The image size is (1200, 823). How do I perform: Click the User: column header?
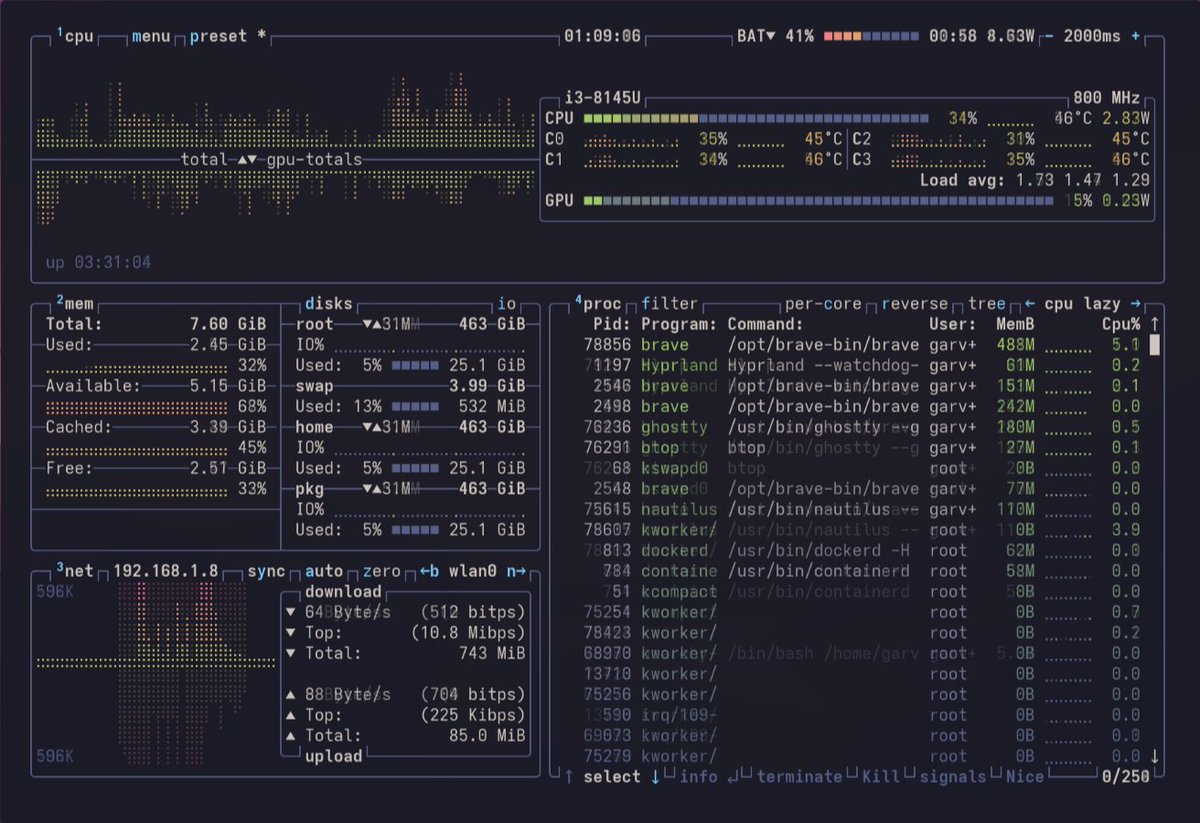click(953, 324)
